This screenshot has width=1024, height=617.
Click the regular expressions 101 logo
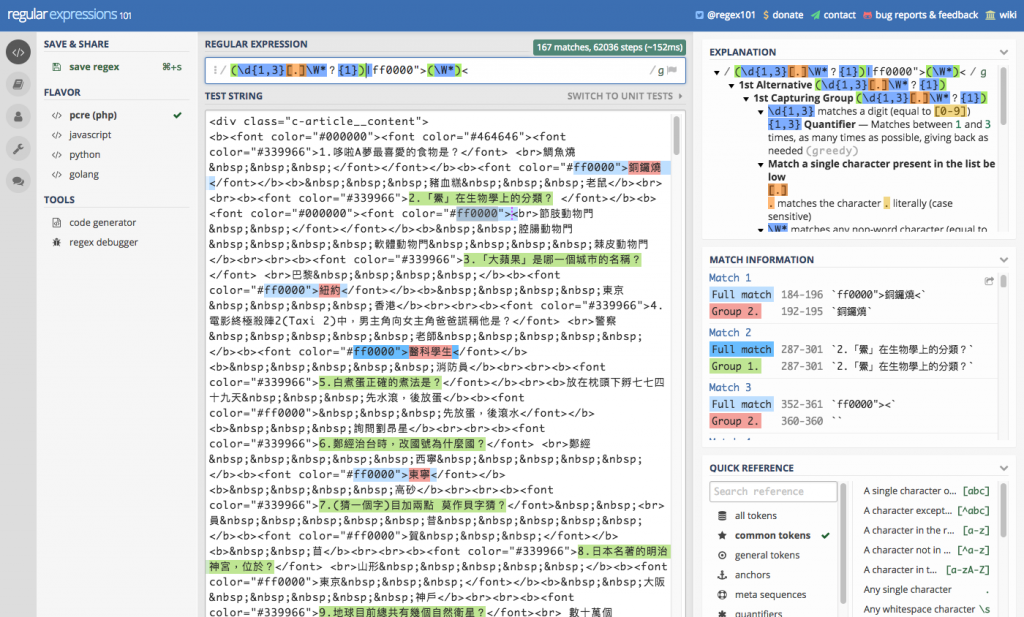(x=69, y=14)
